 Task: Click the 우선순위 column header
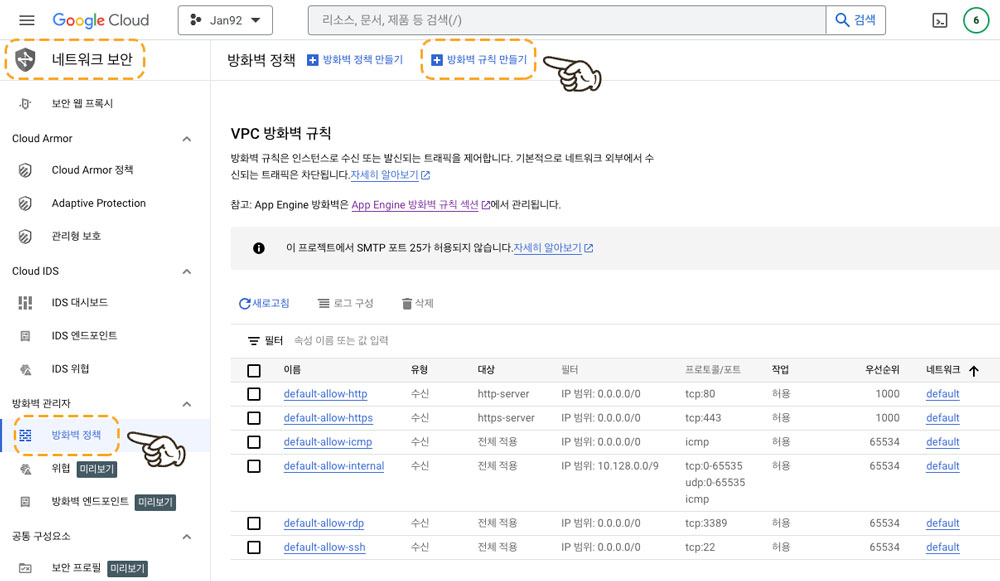882,370
